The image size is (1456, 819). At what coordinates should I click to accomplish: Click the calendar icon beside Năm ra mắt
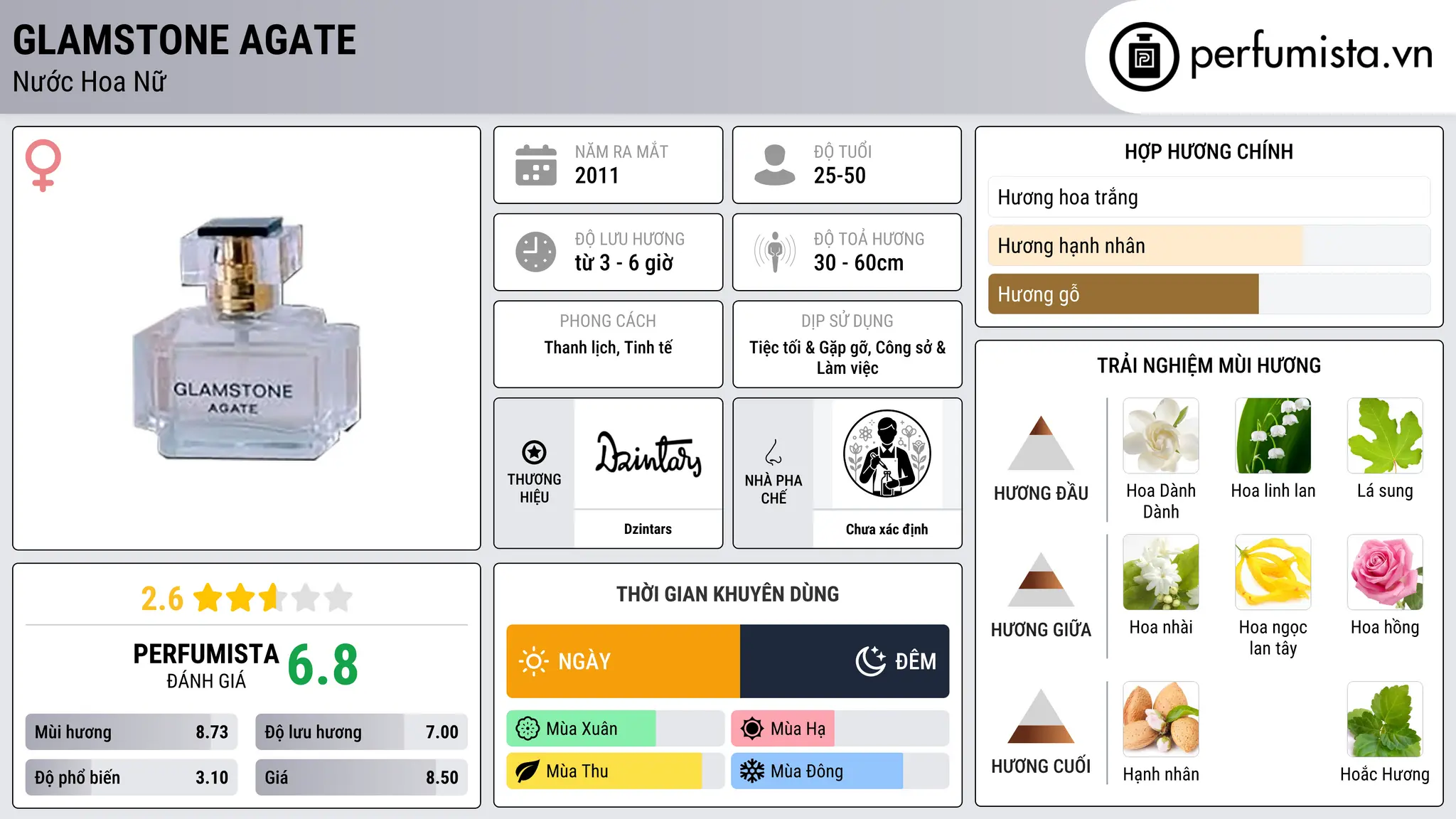click(x=536, y=165)
